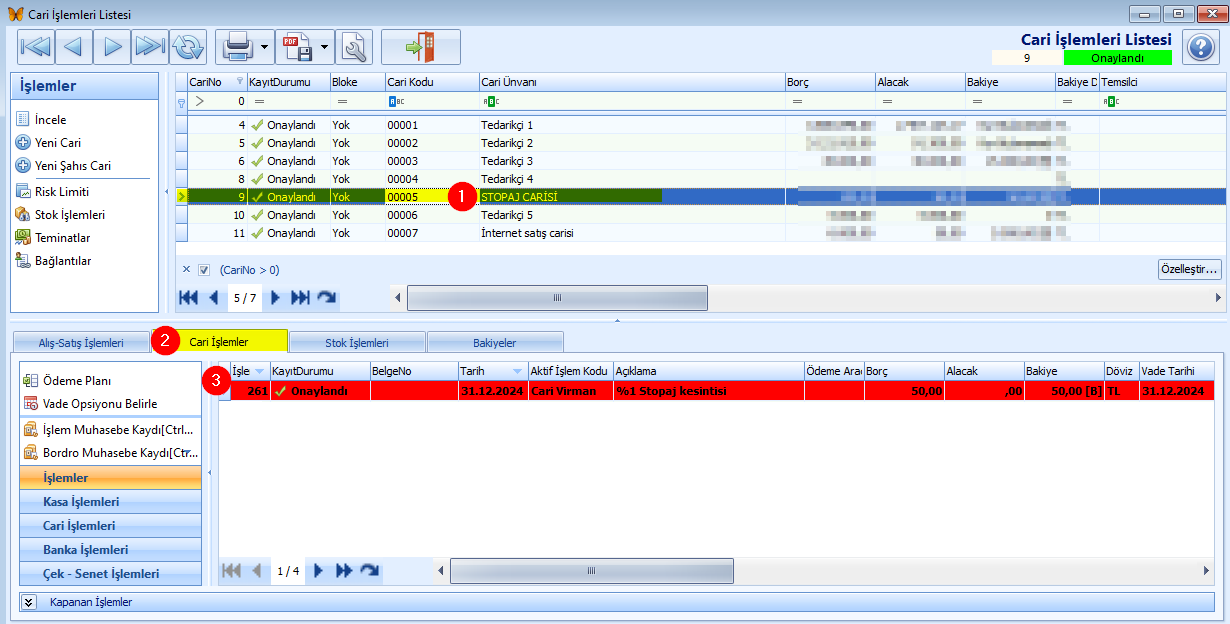Sort by Açıklama column header
The width and height of the screenshot is (1230, 624).
click(708, 371)
